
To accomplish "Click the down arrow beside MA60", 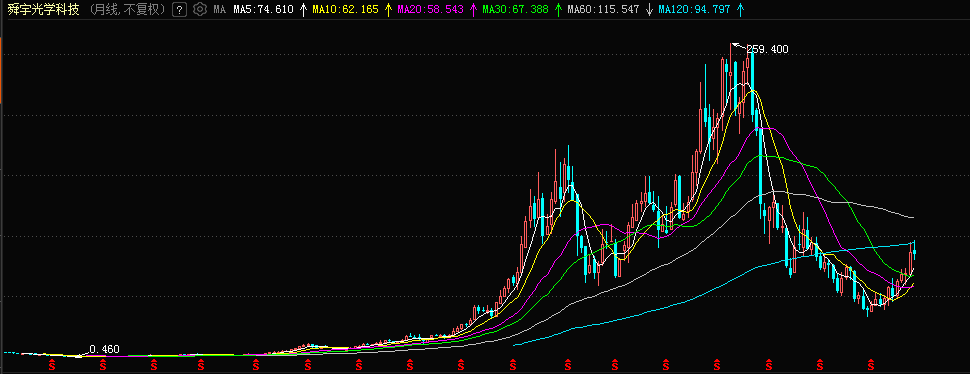I will [x=648, y=9].
